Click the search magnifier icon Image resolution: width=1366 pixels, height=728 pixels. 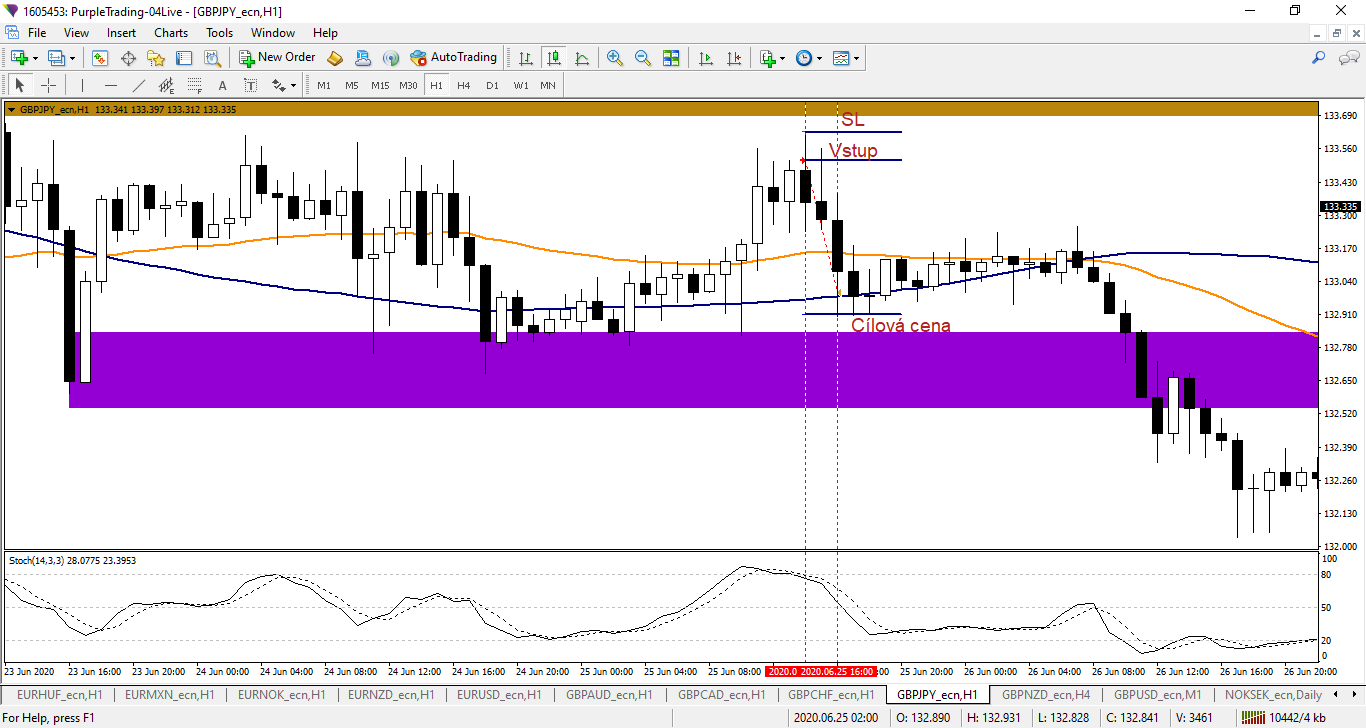tap(1319, 58)
